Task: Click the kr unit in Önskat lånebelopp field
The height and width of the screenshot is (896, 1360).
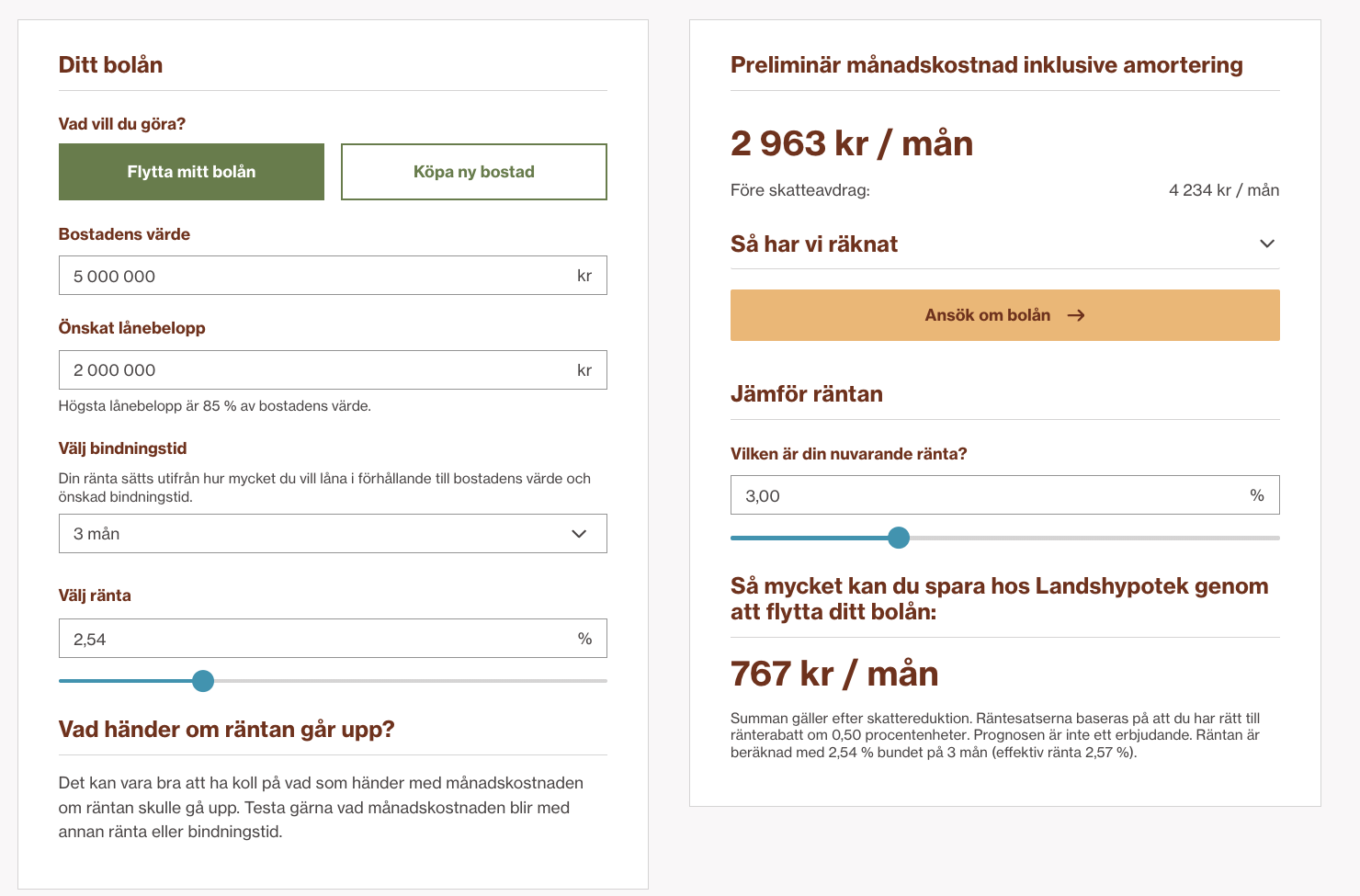Action: pos(584,370)
